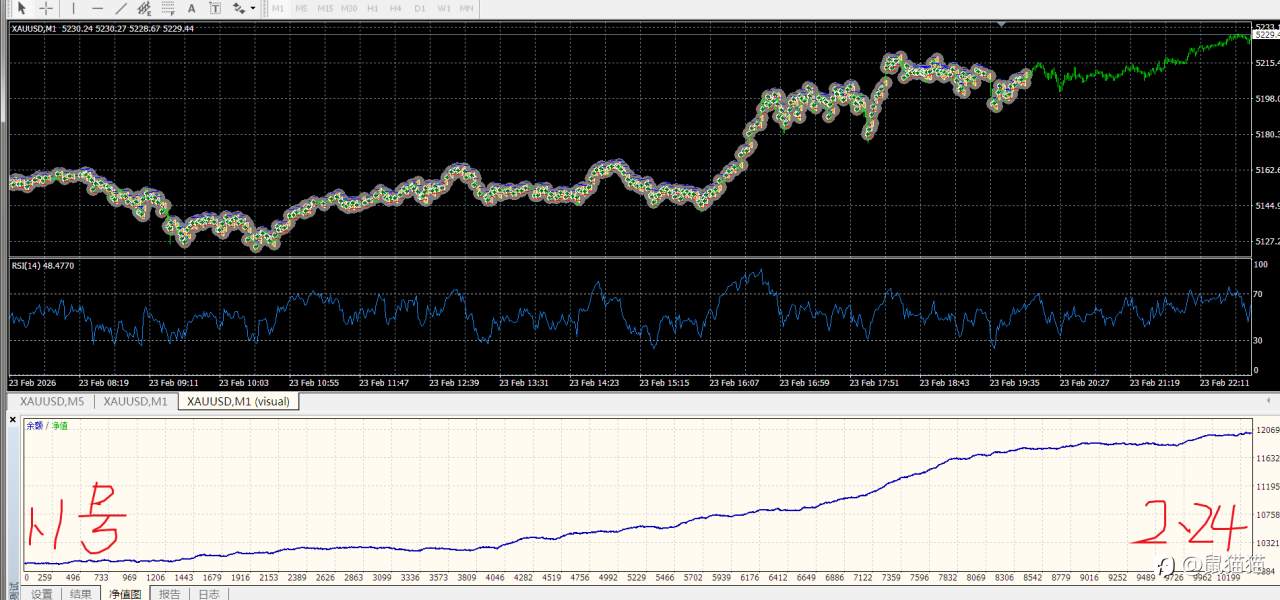Open the 报告 tester tab
The image size is (1280, 600).
(169, 594)
